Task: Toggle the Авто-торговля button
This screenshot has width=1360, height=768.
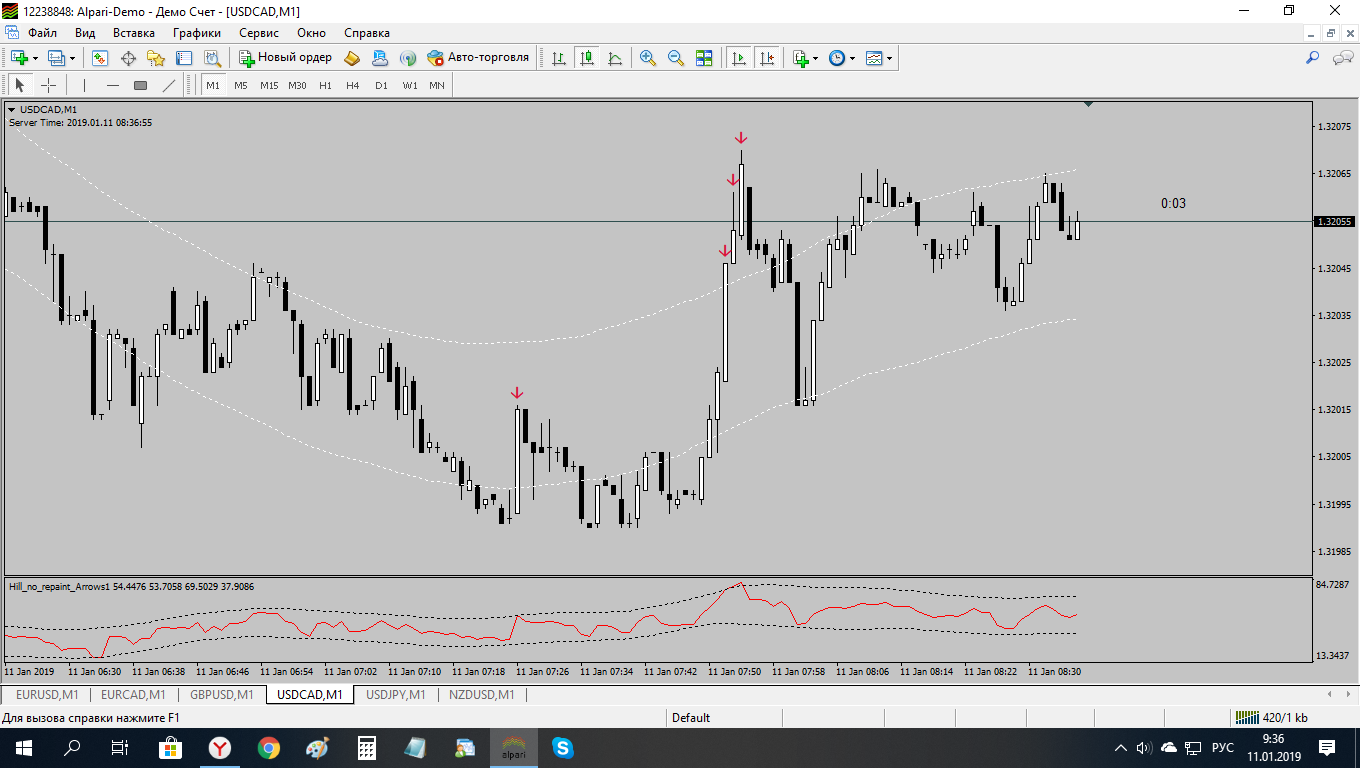Action: (x=478, y=58)
